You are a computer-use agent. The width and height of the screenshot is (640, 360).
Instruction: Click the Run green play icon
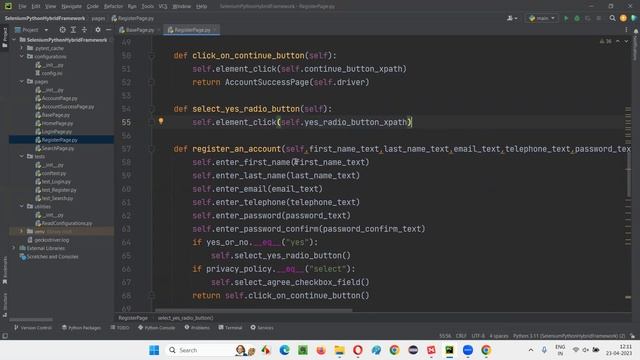tap(566, 18)
